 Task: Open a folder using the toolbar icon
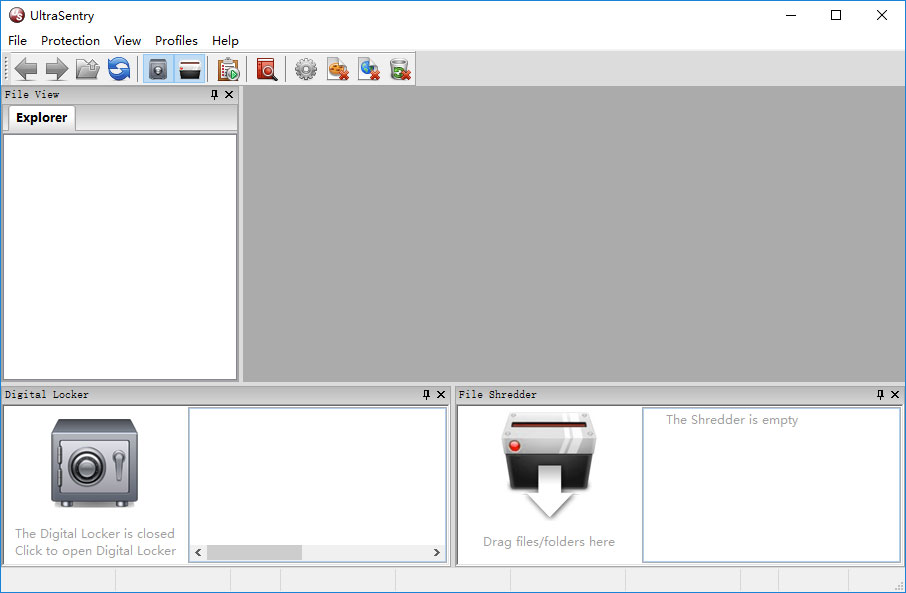pos(87,68)
